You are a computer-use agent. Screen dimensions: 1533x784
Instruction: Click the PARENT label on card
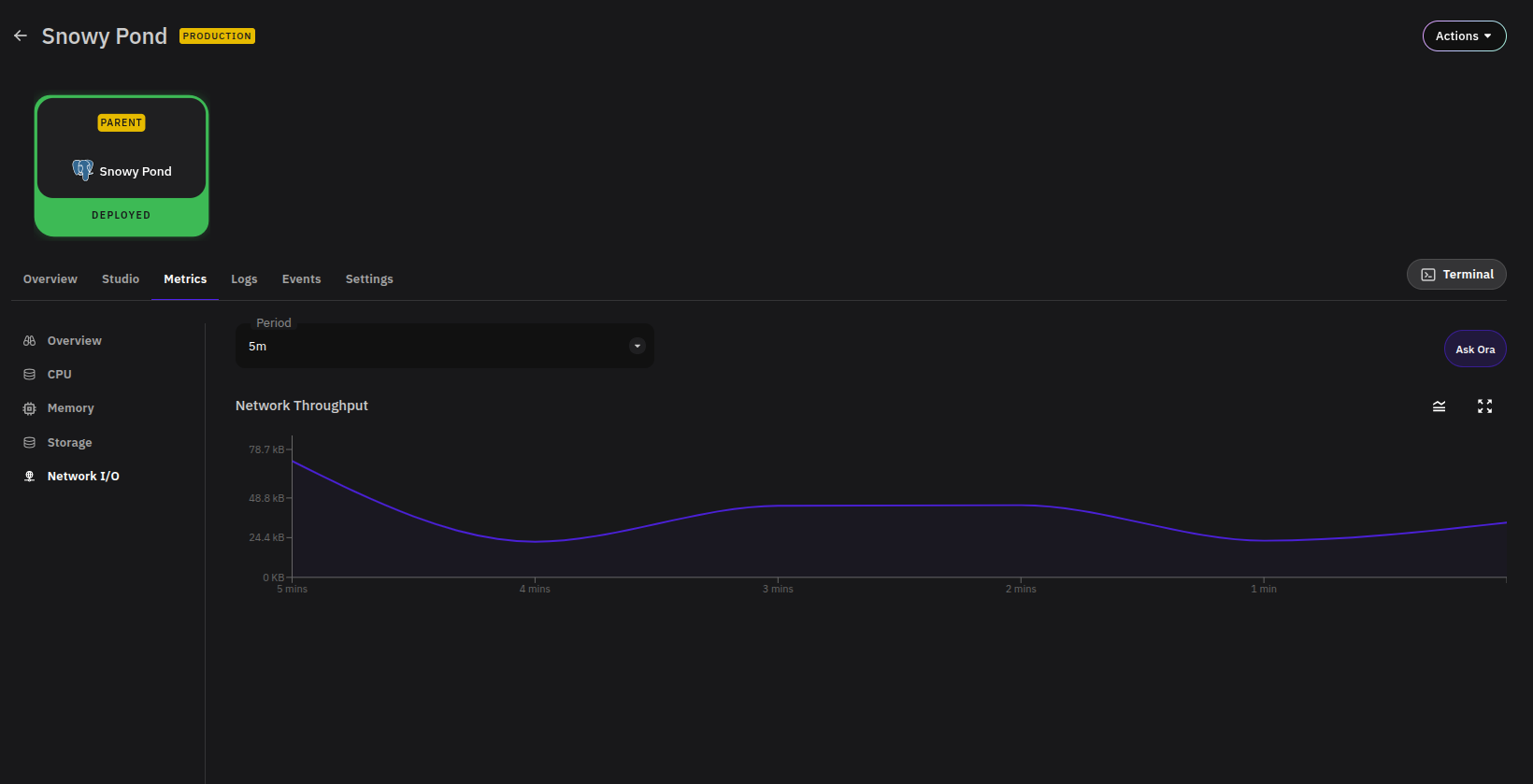click(122, 122)
